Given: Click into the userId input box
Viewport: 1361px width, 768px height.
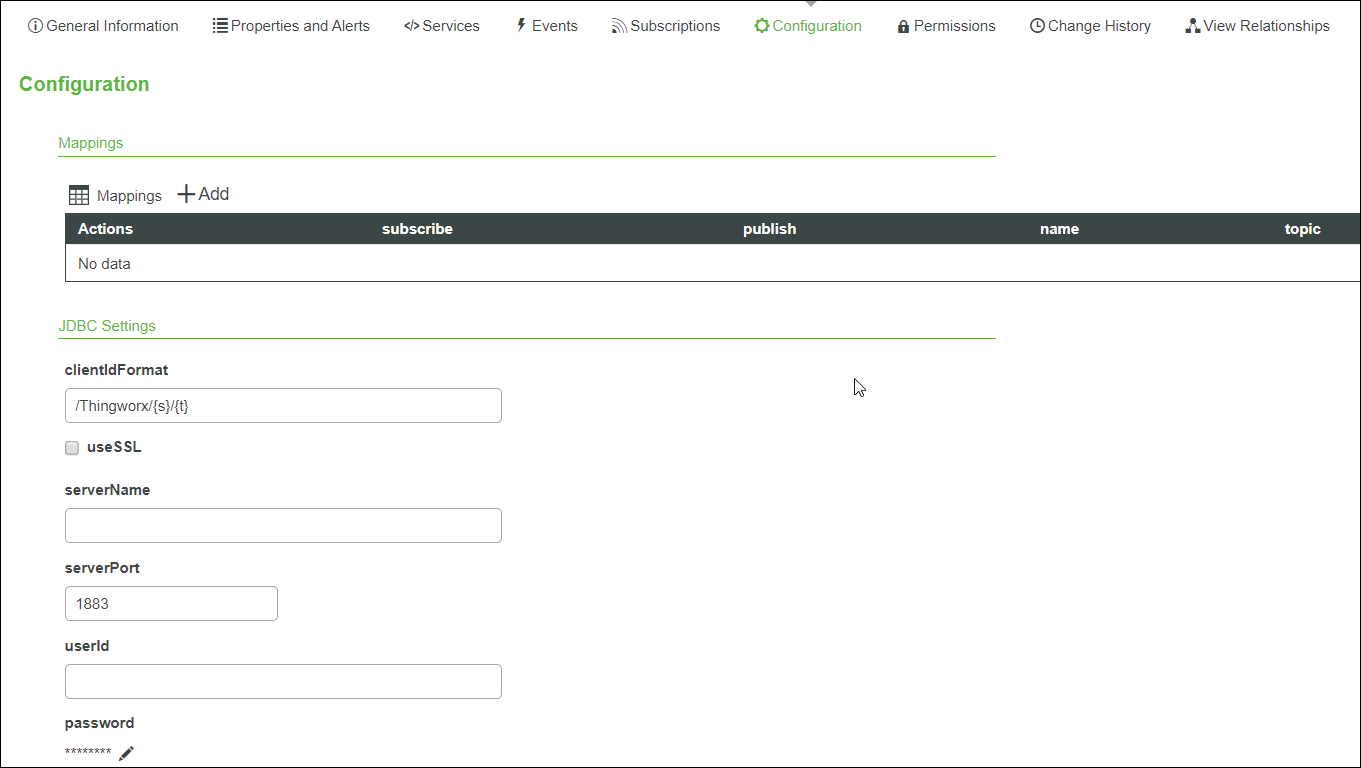Looking at the screenshot, I should (x=283, y=682).
